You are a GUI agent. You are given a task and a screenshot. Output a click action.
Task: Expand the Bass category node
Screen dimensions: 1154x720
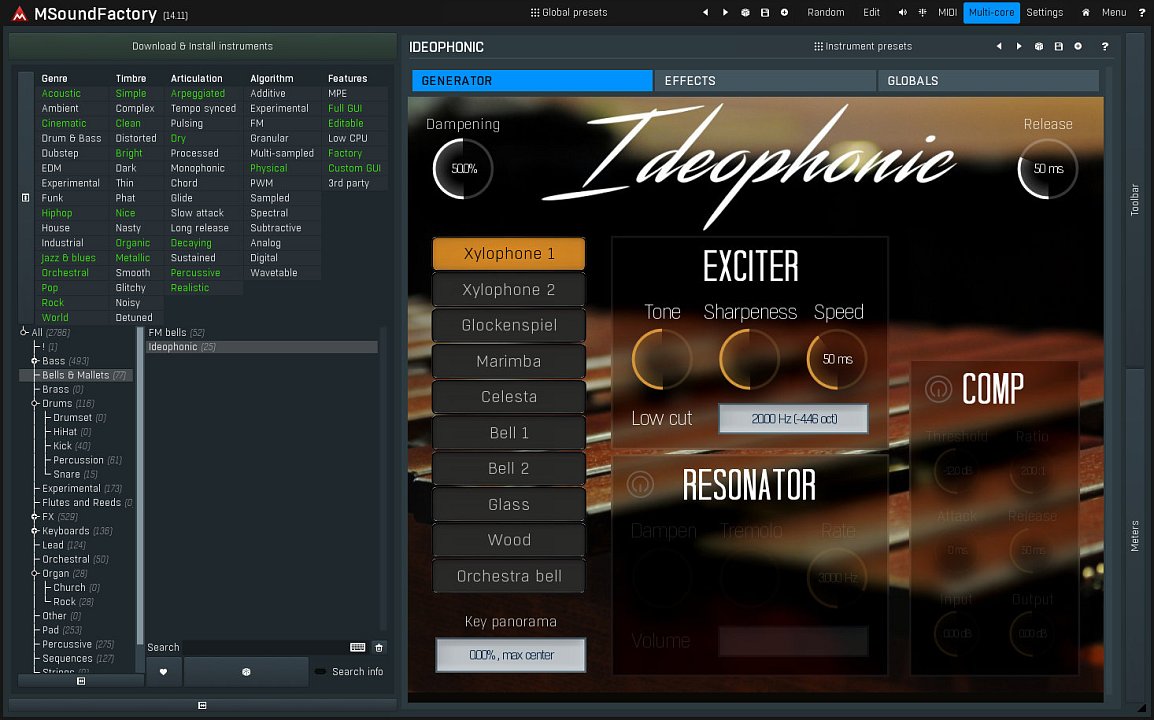click(x=35, y=361)
